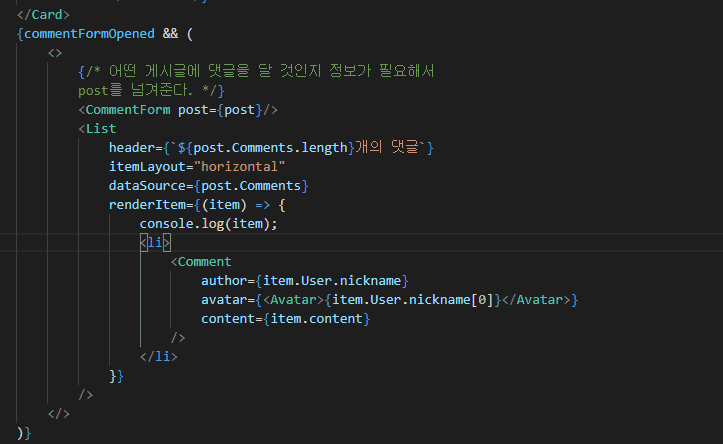The width and height of the screenshot is (723, 444).
Task: Click the CommentForm component tag
Action: tap(124, 110)
